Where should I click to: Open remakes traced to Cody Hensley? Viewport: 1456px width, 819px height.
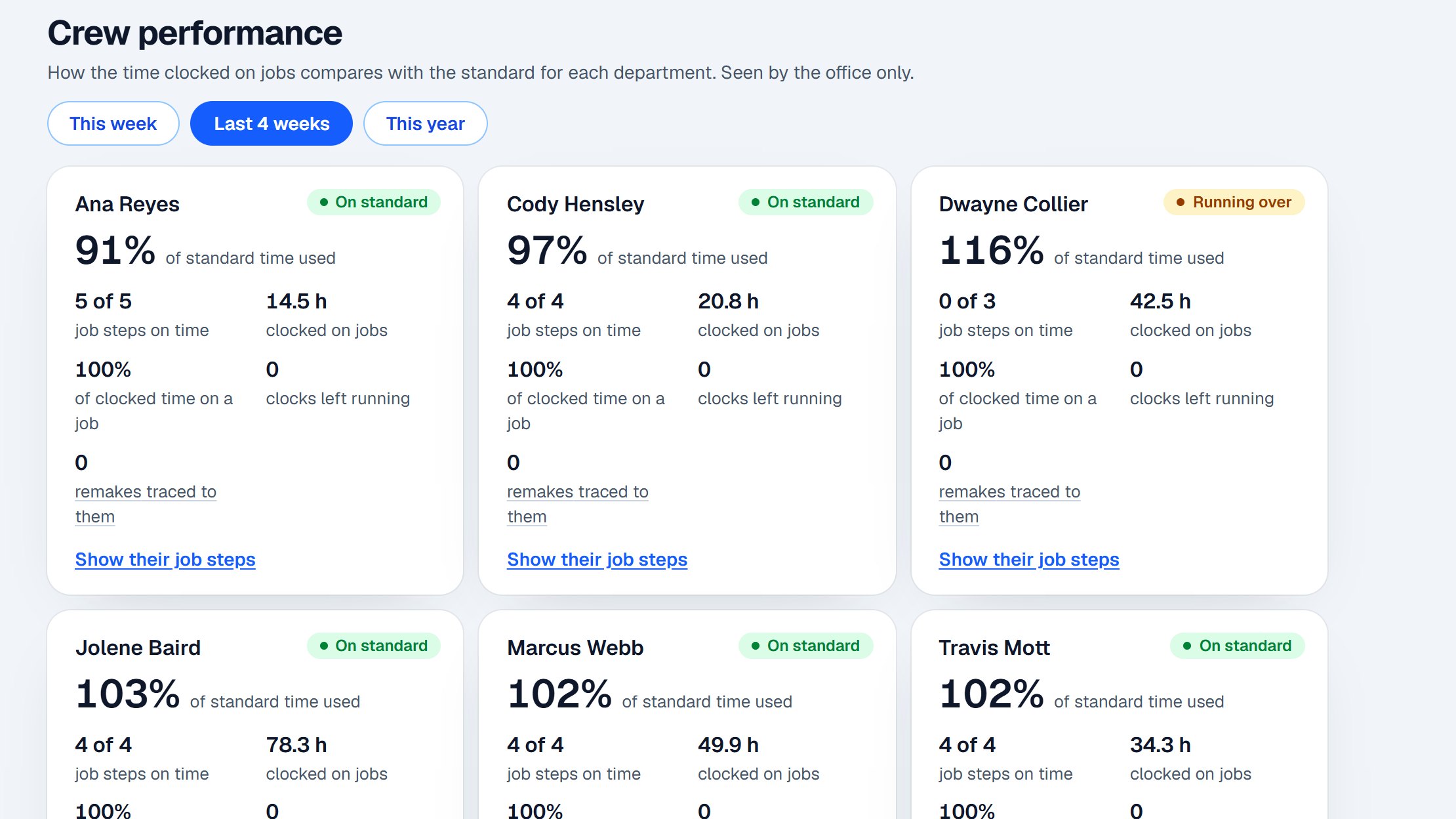tap(578, 504)
